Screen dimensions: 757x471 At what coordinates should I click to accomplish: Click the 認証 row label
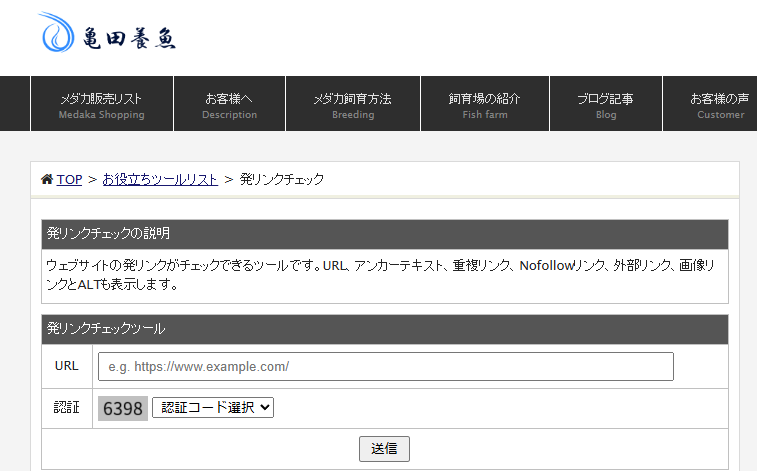(x=66, y=408)
